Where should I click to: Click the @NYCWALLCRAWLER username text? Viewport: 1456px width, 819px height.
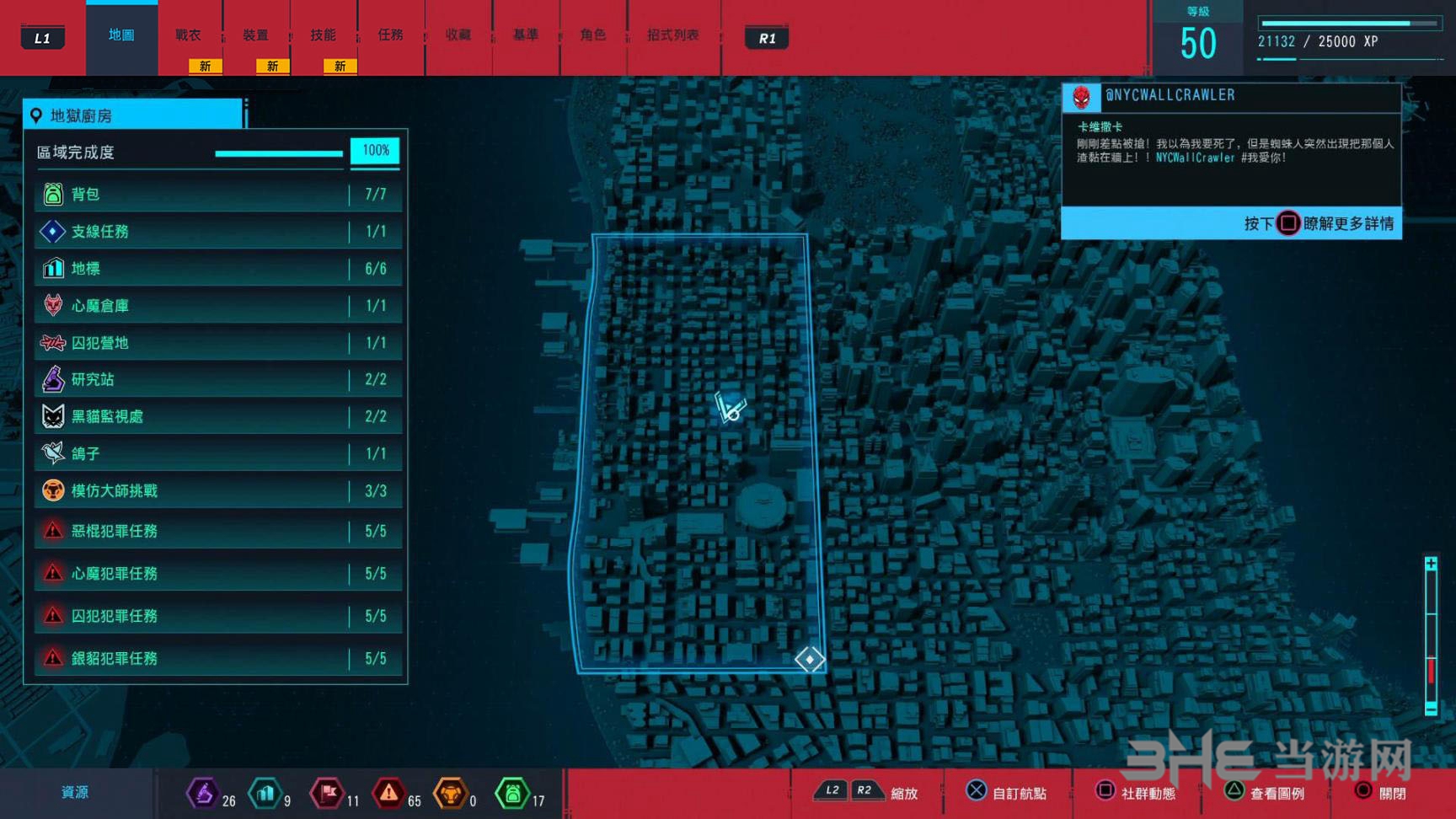click(1170, 95)
